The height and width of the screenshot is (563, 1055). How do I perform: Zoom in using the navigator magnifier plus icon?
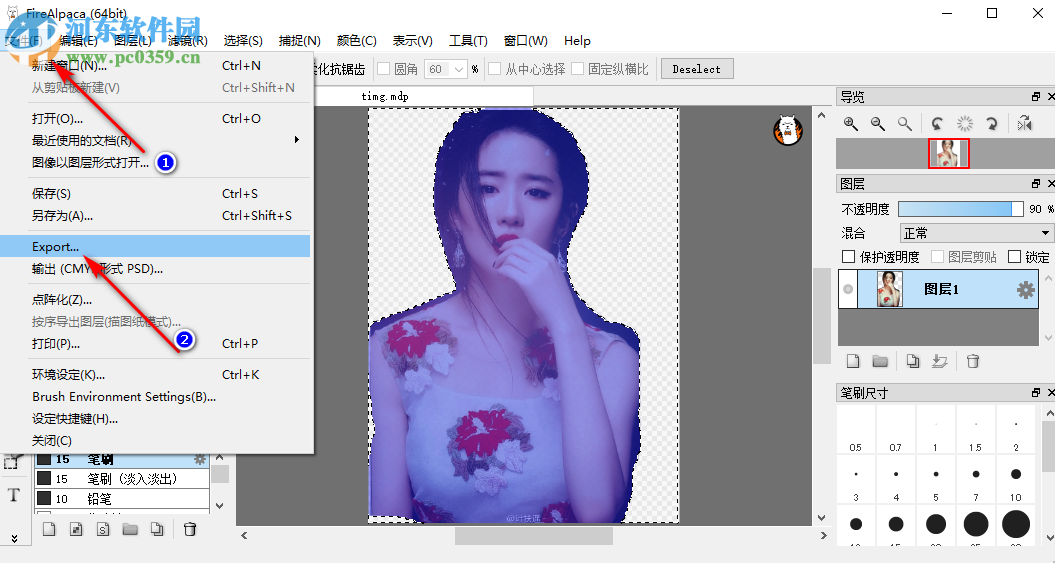850,124
